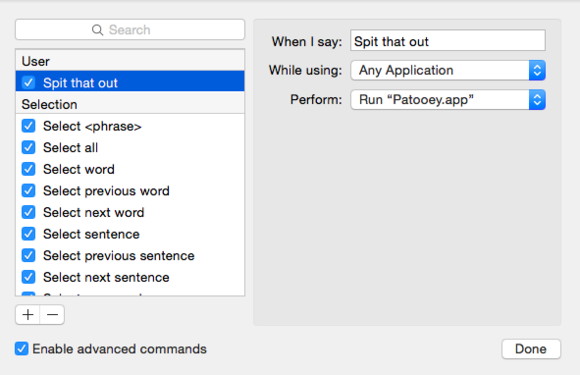Select the 'Select next word' command text

[x=93, y=213]
